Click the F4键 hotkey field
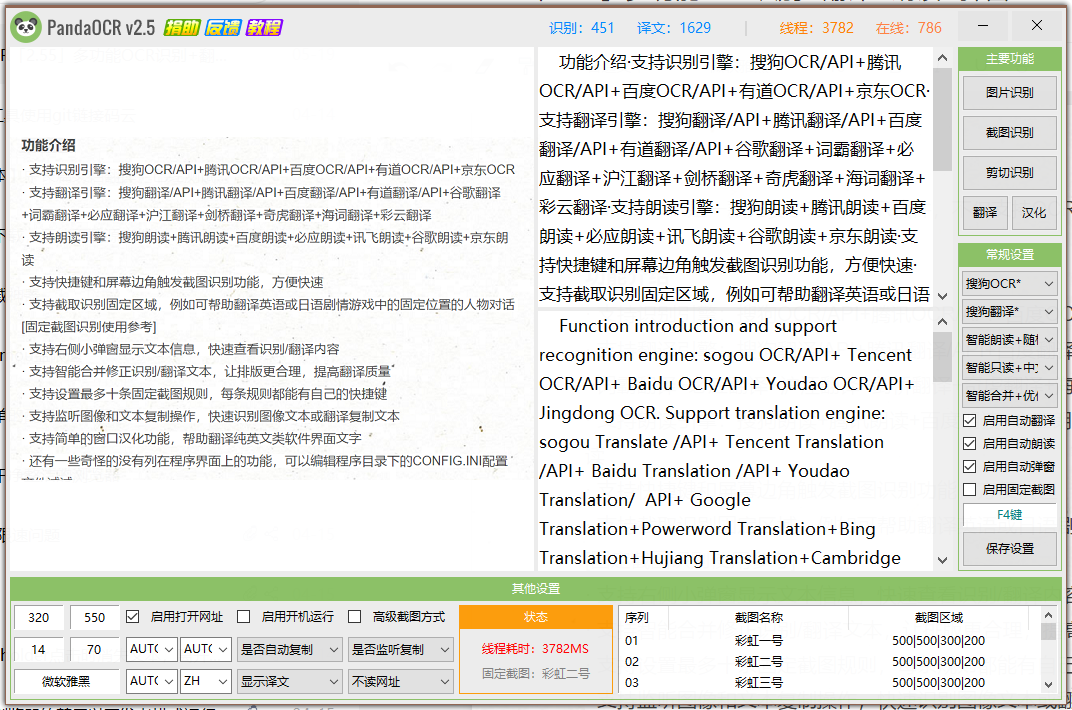This screenshot has height=710, width=1072. point(1010,515)
